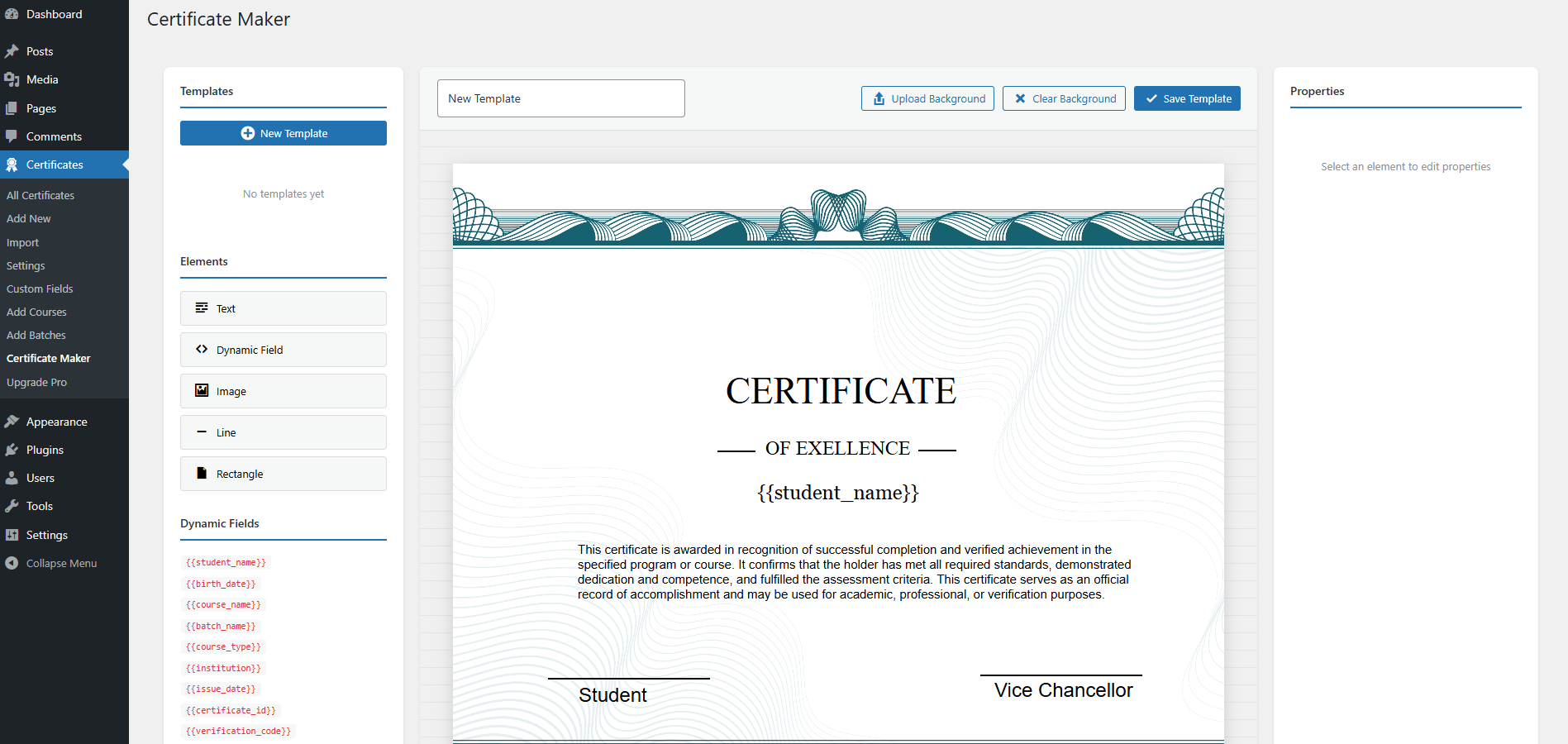Click the Upgrade Pro link
The width and height of the screenshot is (1568, 744).
(x=36, y=382)
